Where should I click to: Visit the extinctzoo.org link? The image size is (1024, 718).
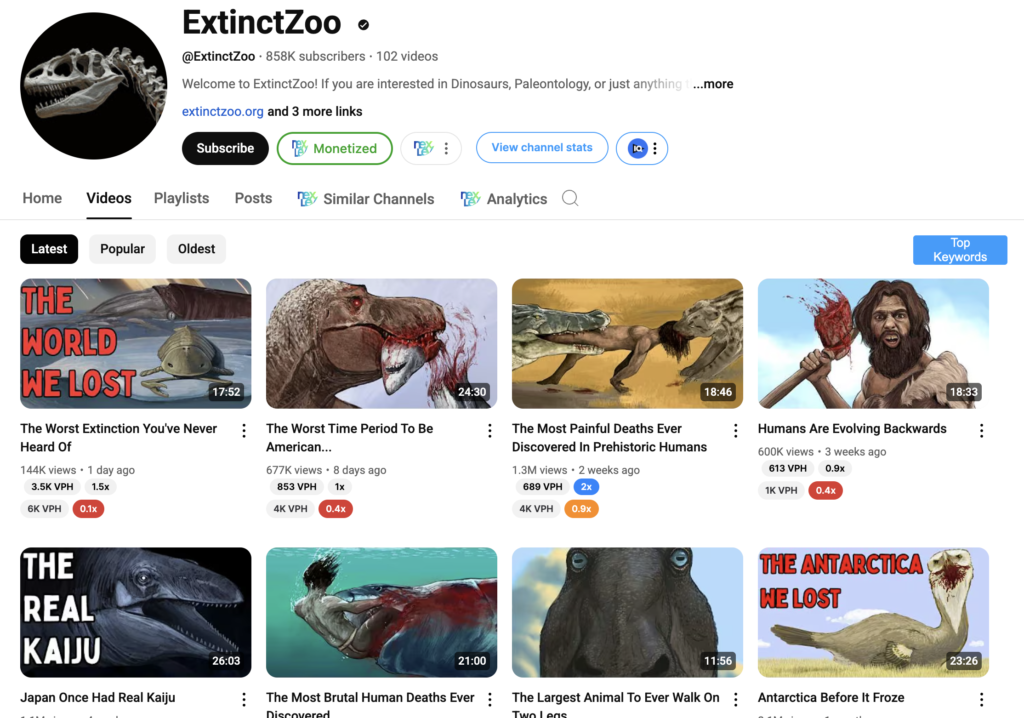point(223,111)
